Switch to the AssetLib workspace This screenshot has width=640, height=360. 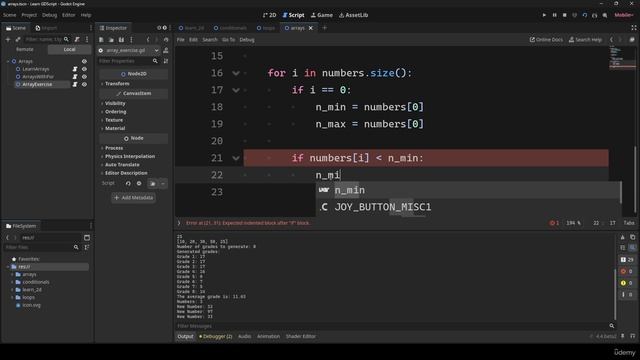point(353,15)
